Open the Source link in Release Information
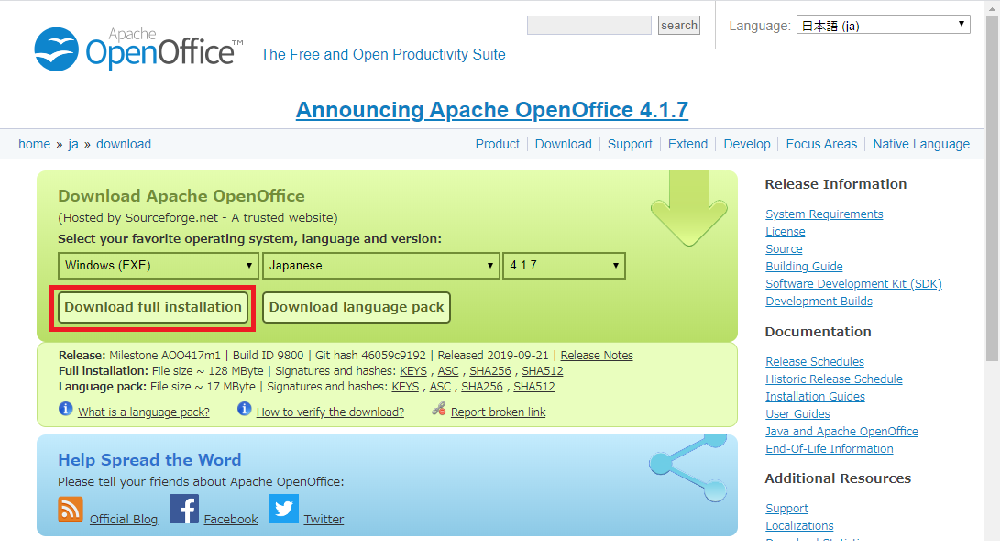Image resolution: width=1000 pixels, height=541 pixels. [784, 249]
